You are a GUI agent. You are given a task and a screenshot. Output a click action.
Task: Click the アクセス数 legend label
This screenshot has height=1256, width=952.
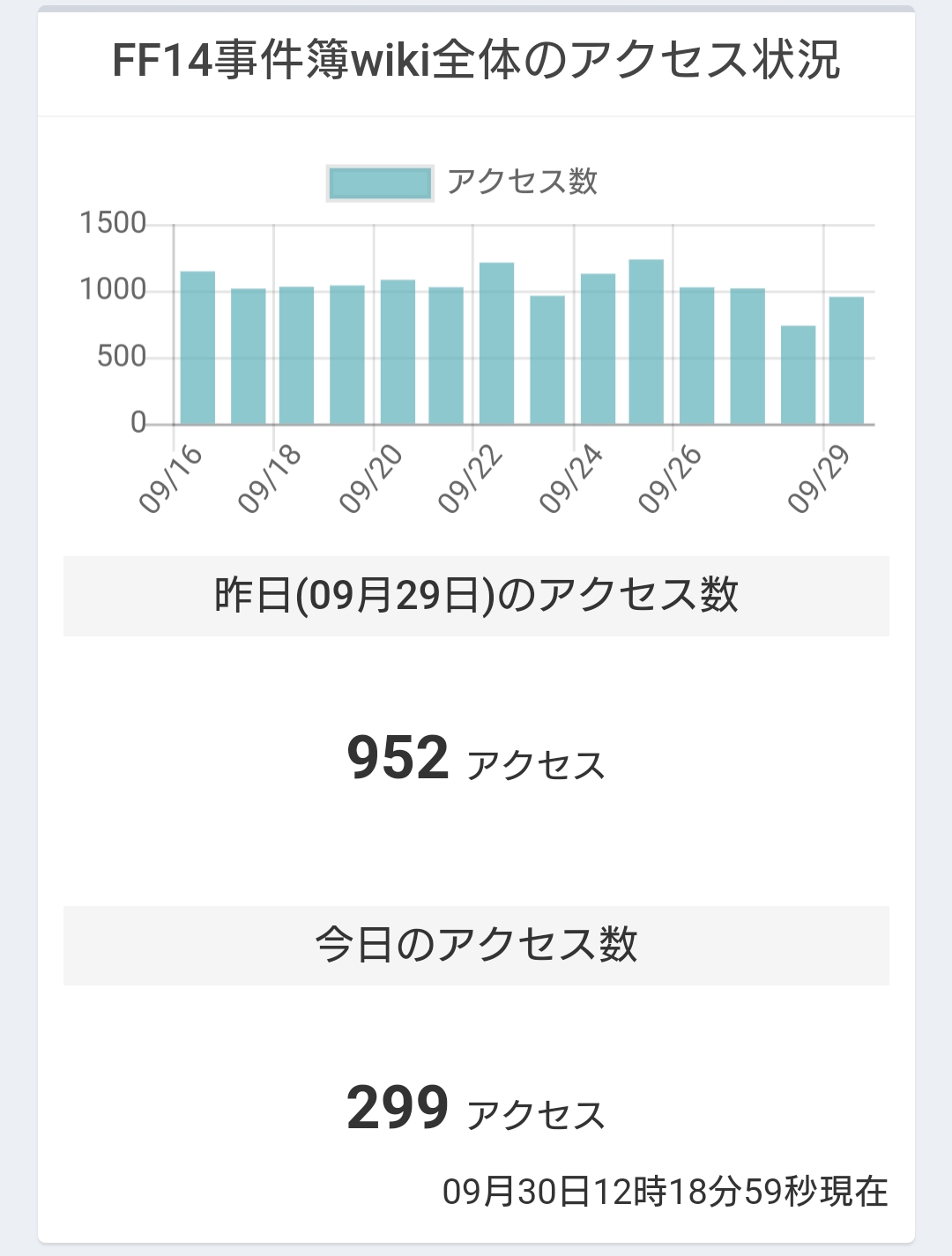tap(522, 182)
